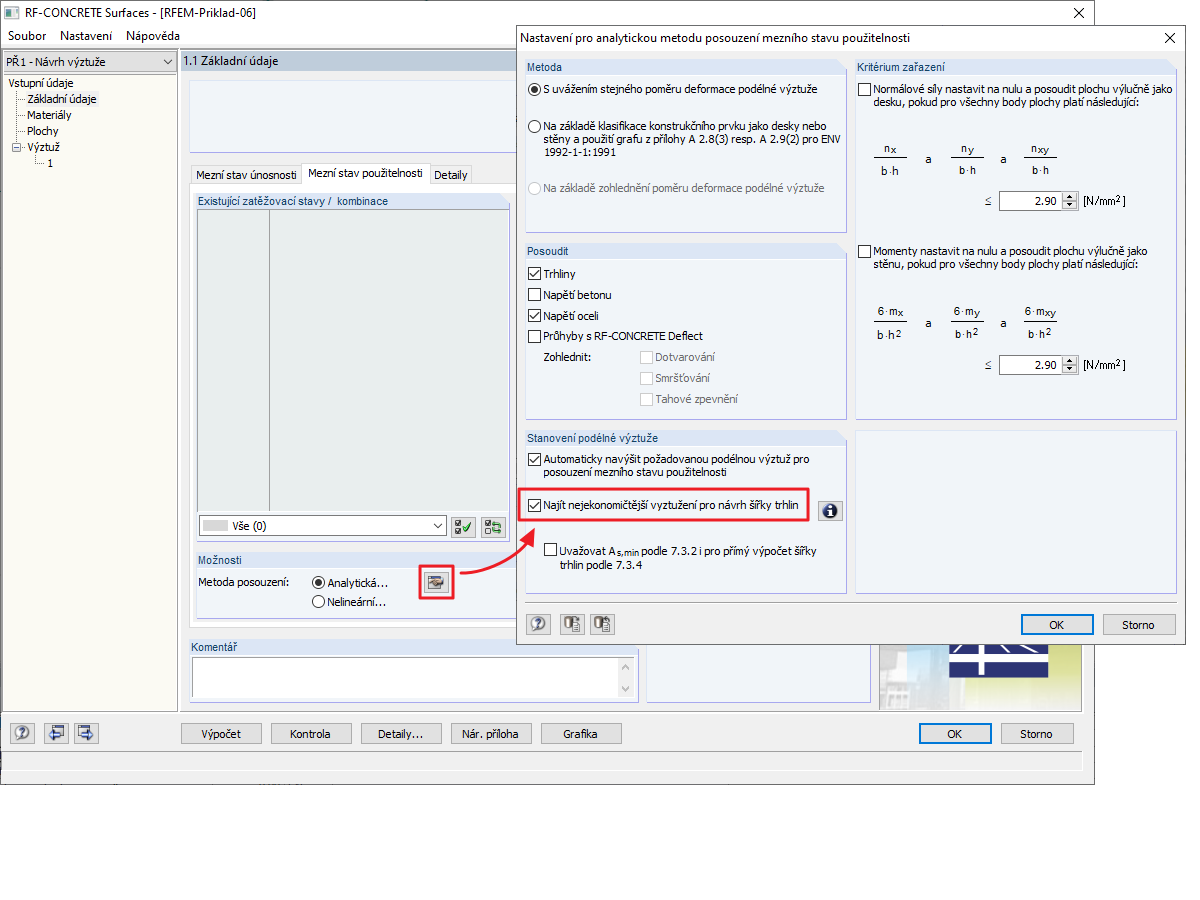This screenshot has height=900, width=1200.
Task: Click Detaily... button in bottom bar
Action: (x=400, y=734)
